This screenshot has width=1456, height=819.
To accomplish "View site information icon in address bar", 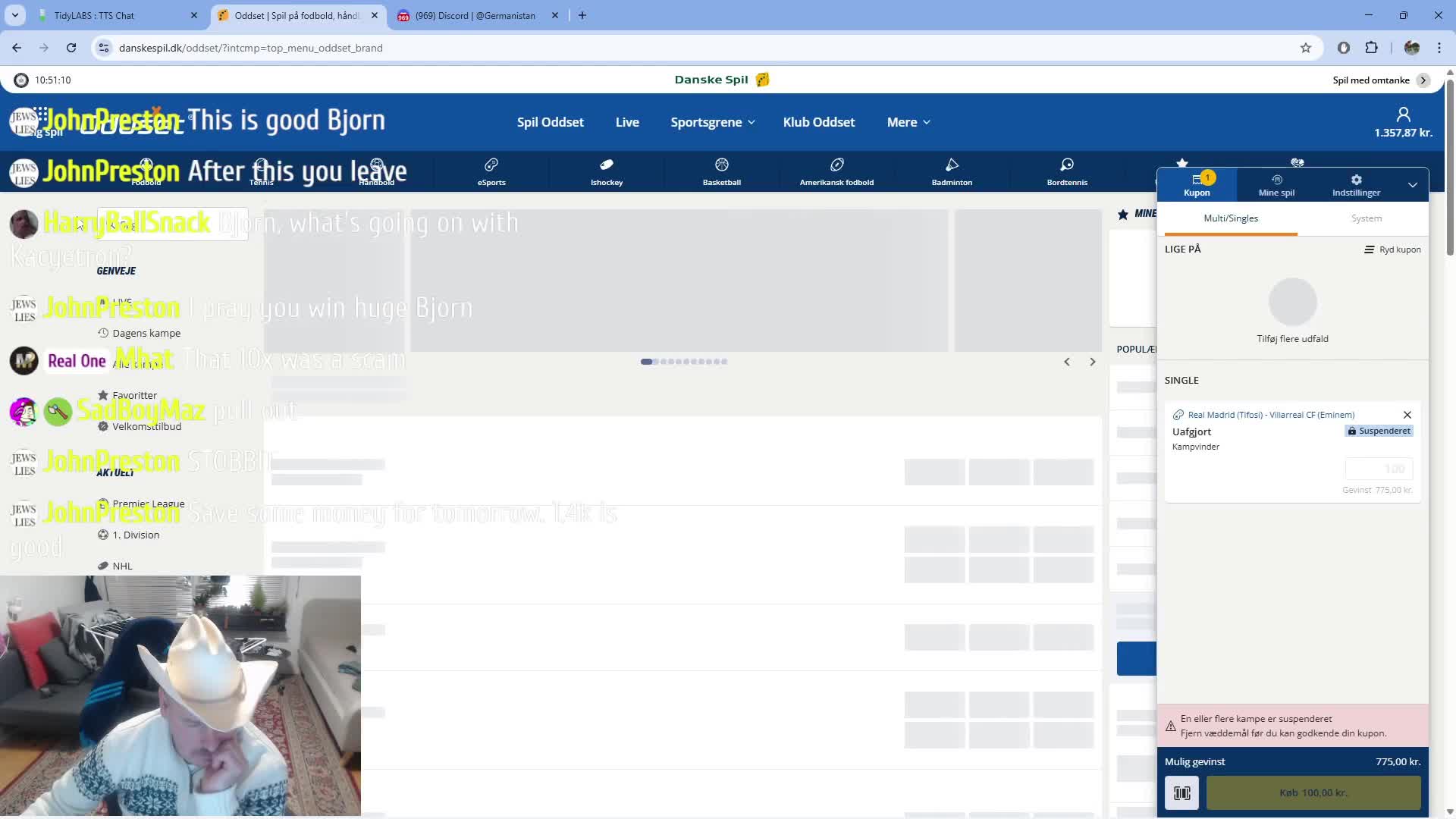I will tap(104, 48).
